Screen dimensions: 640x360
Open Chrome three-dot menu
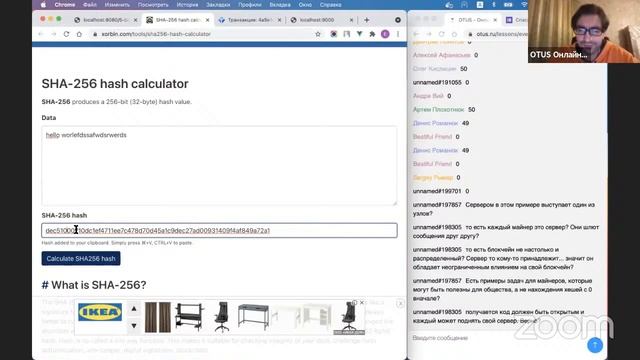tap(398, 34)
